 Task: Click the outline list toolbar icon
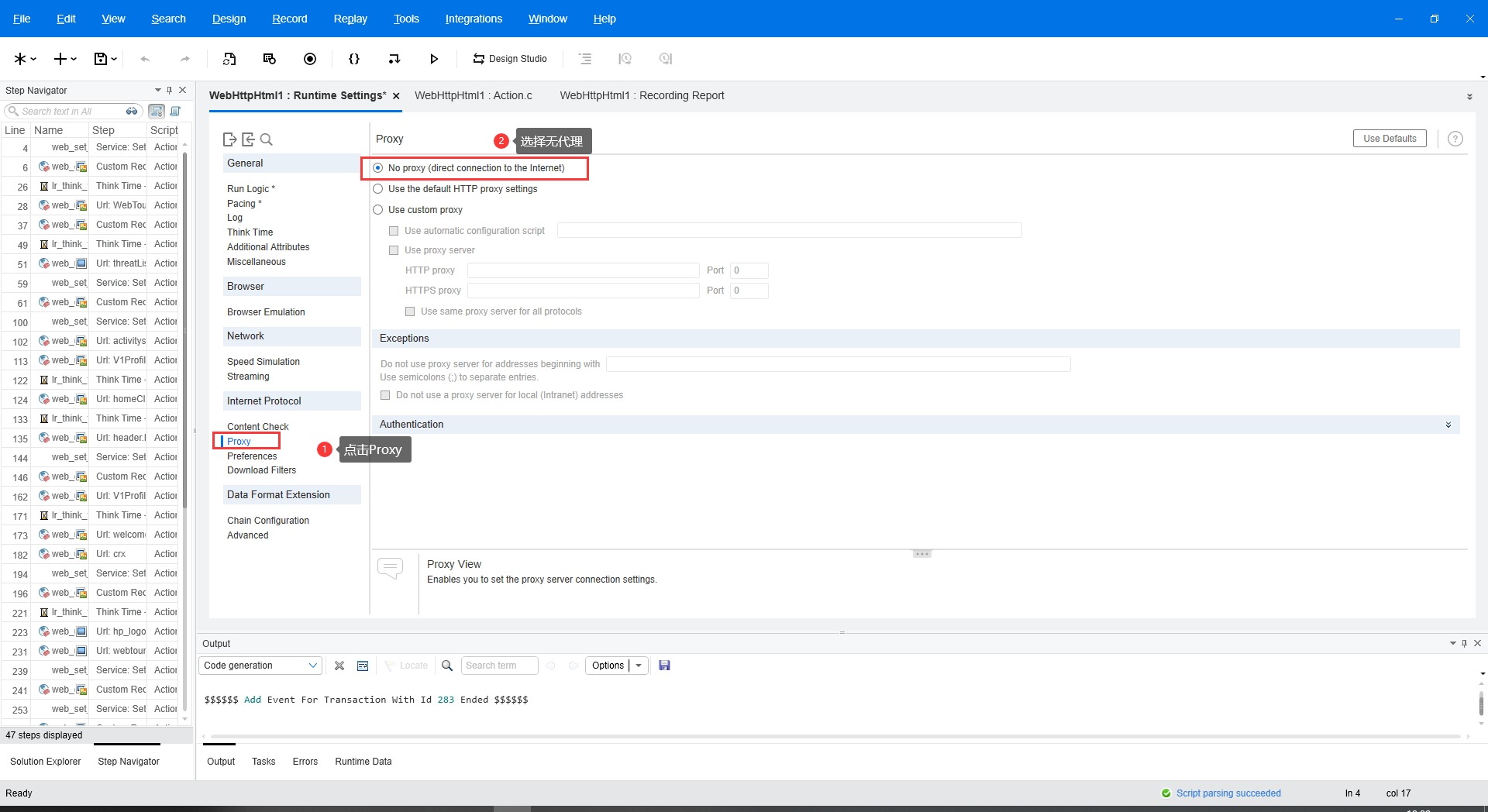click(x=585, y=59)
